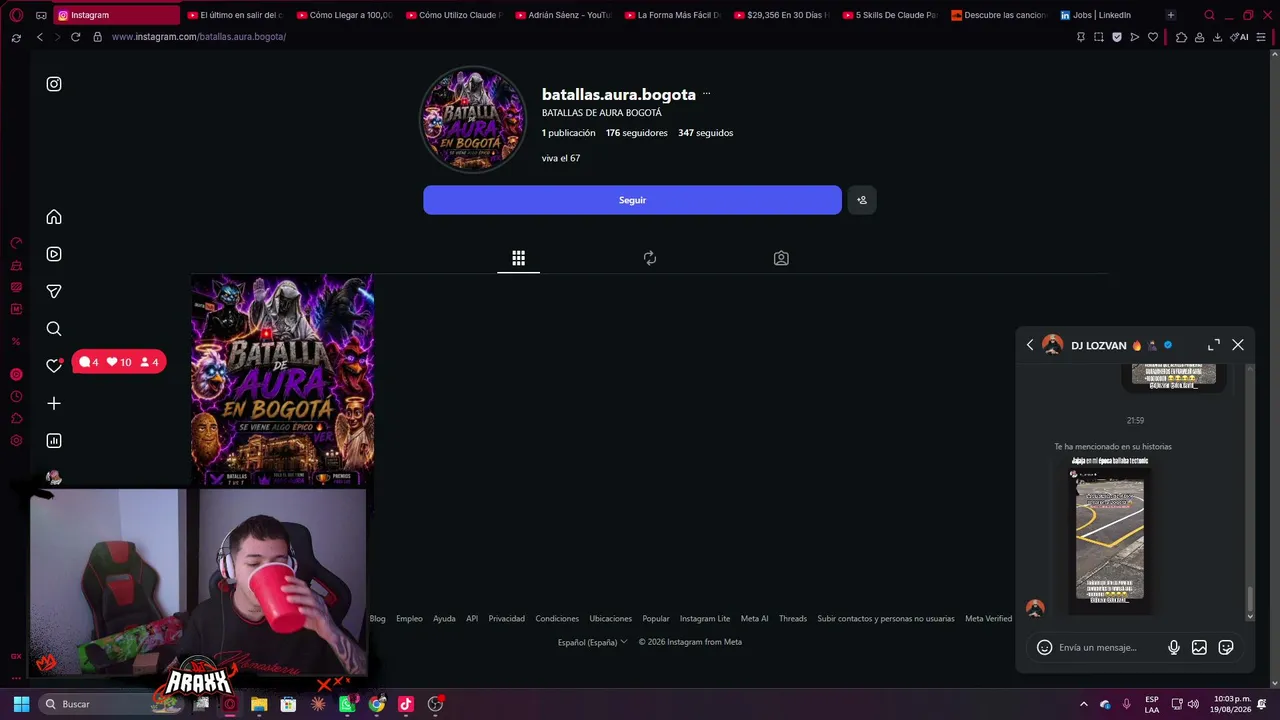Open the profile picture of batallas.aura.bogota
Screen dimensions: 1280x720
pos(473,120)
